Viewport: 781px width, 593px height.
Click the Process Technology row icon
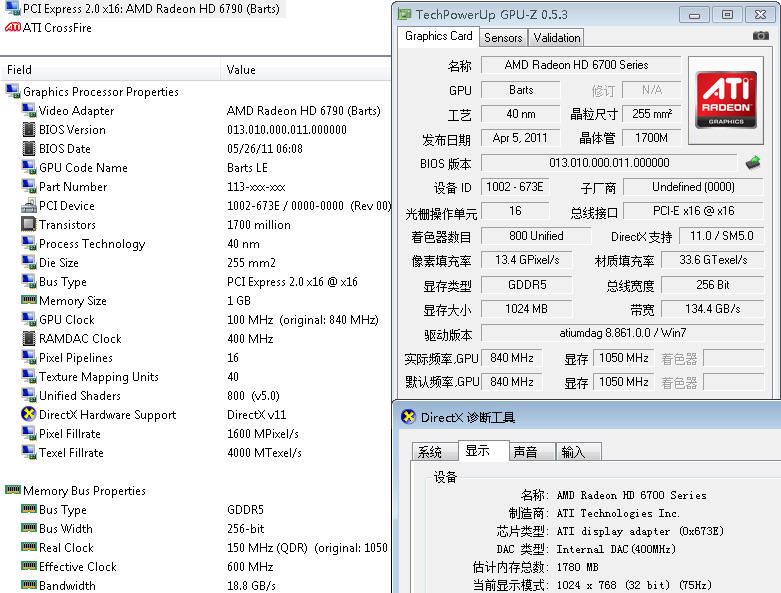click(29, 243)
